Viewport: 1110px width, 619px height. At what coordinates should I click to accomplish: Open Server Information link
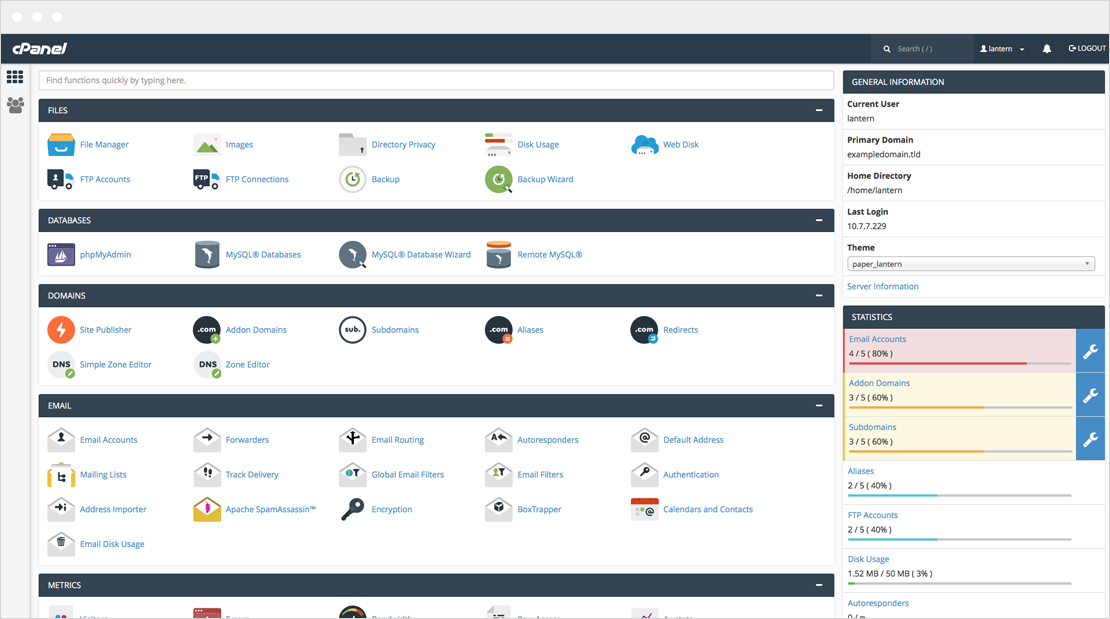882,286
